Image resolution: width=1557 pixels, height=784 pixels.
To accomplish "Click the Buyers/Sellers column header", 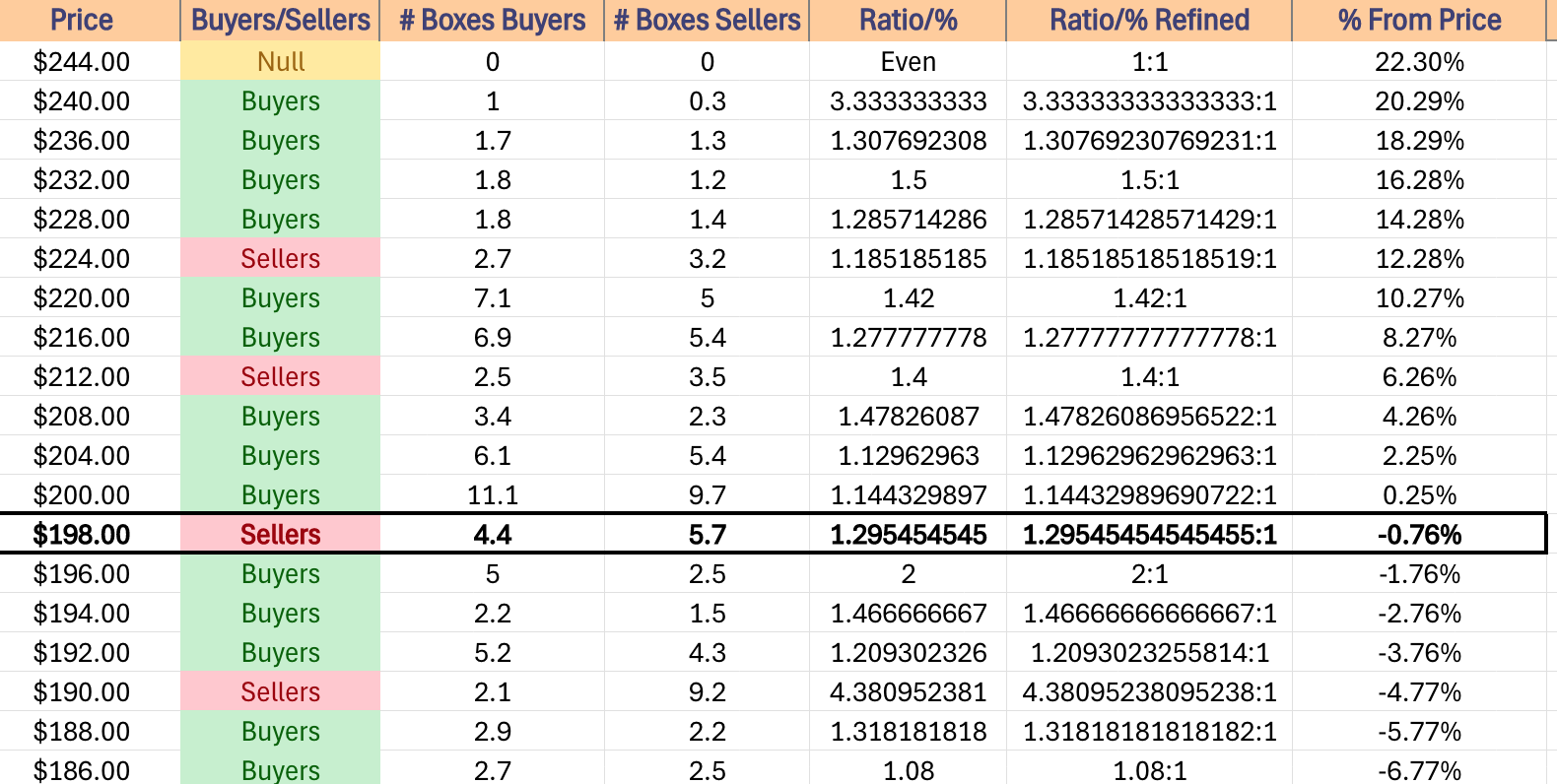I will click(280, 20).
